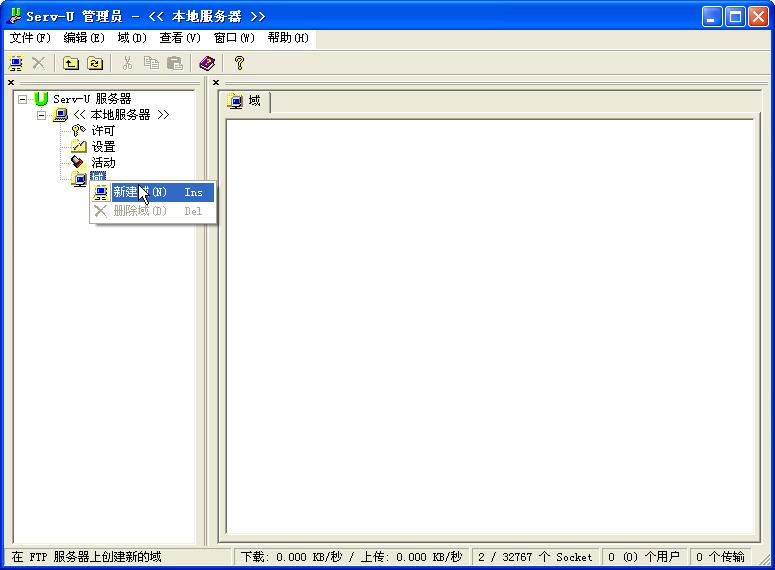Collapse the Serv-U 服务器 tree node

[x=22, y=99]
